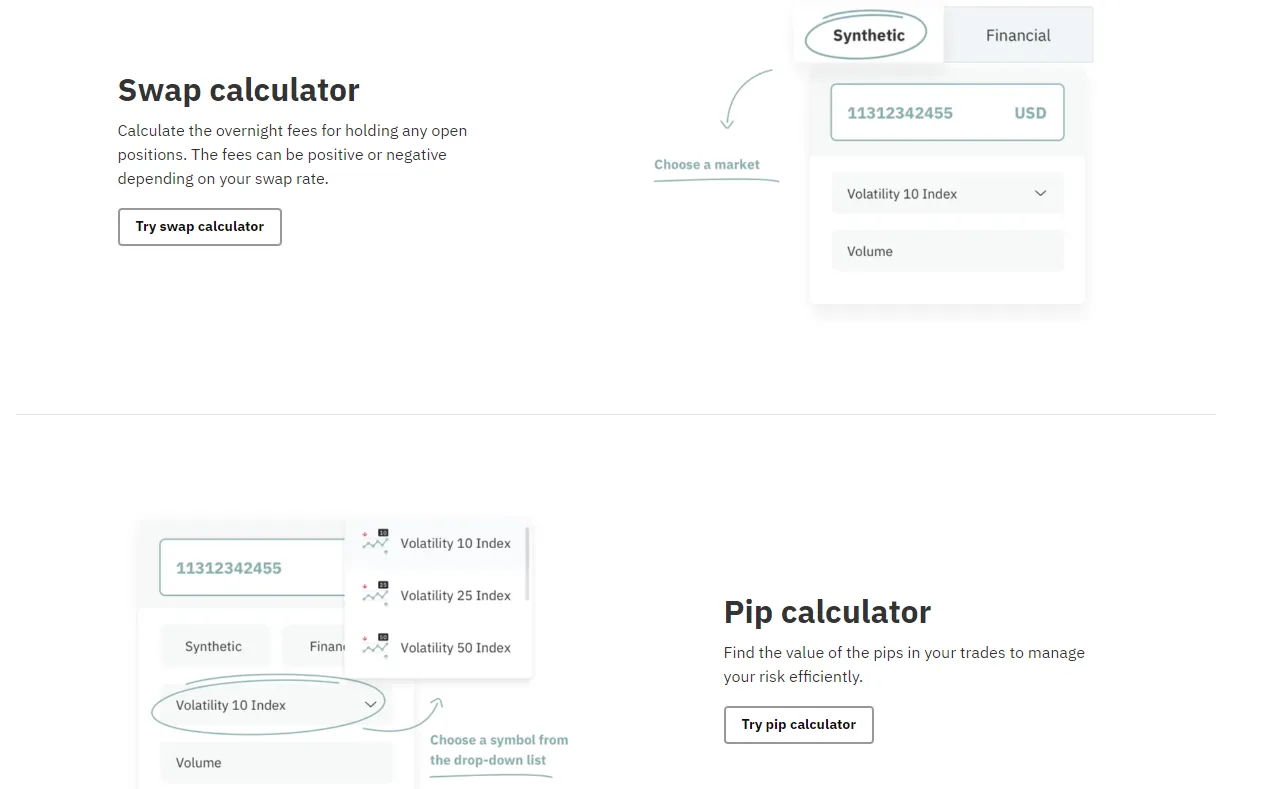
Task: Click the Choose a market label
Action: (x=707, y=165)
